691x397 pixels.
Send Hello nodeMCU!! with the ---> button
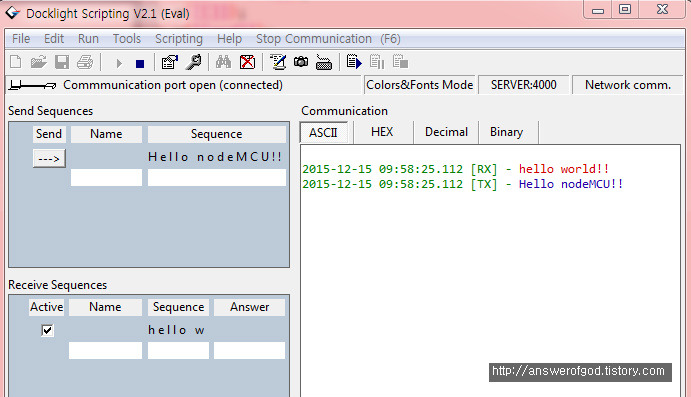pyautogui.click(x=49, y=158)
